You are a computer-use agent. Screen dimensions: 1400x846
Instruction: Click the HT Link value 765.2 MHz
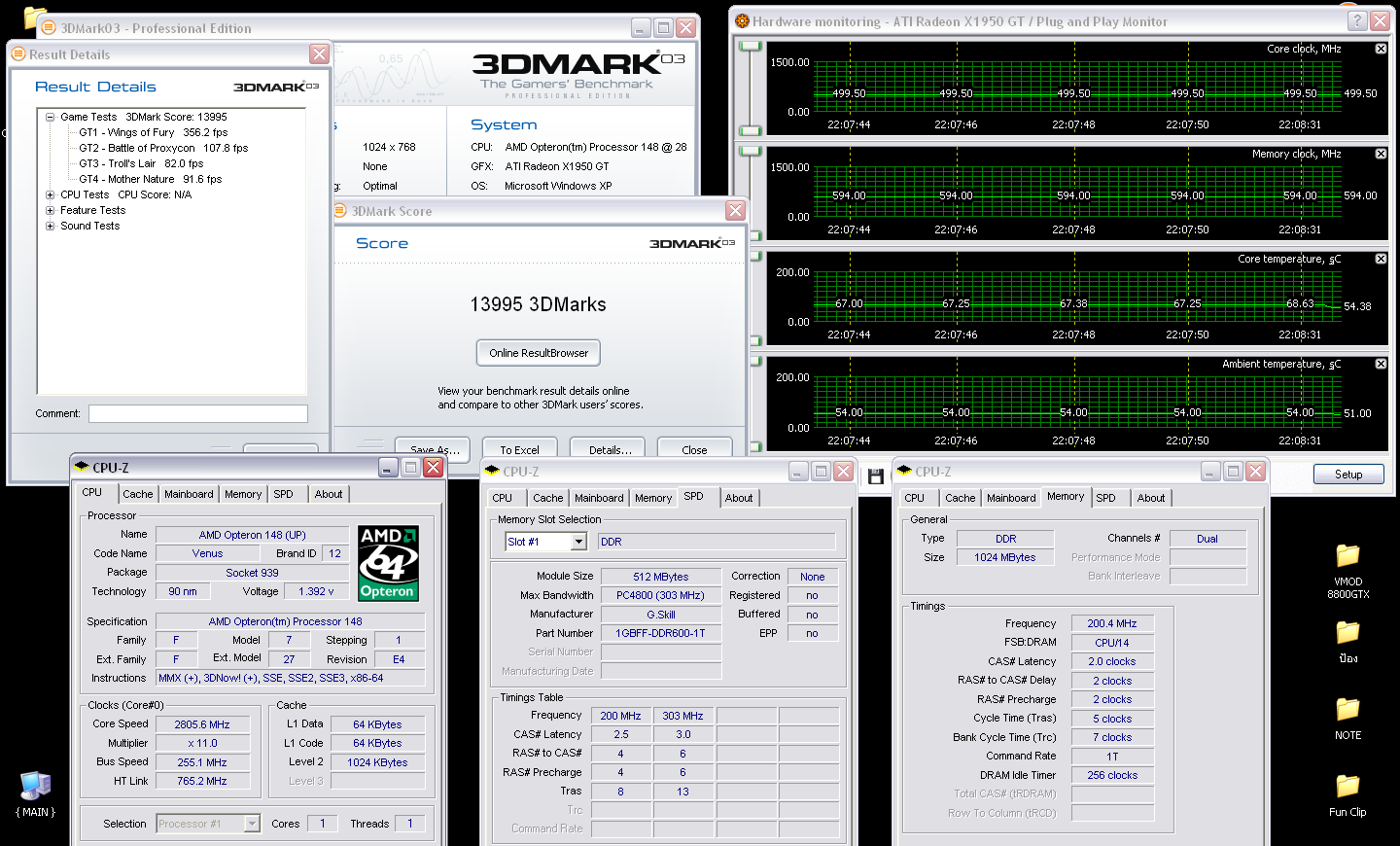pos(202,781)
